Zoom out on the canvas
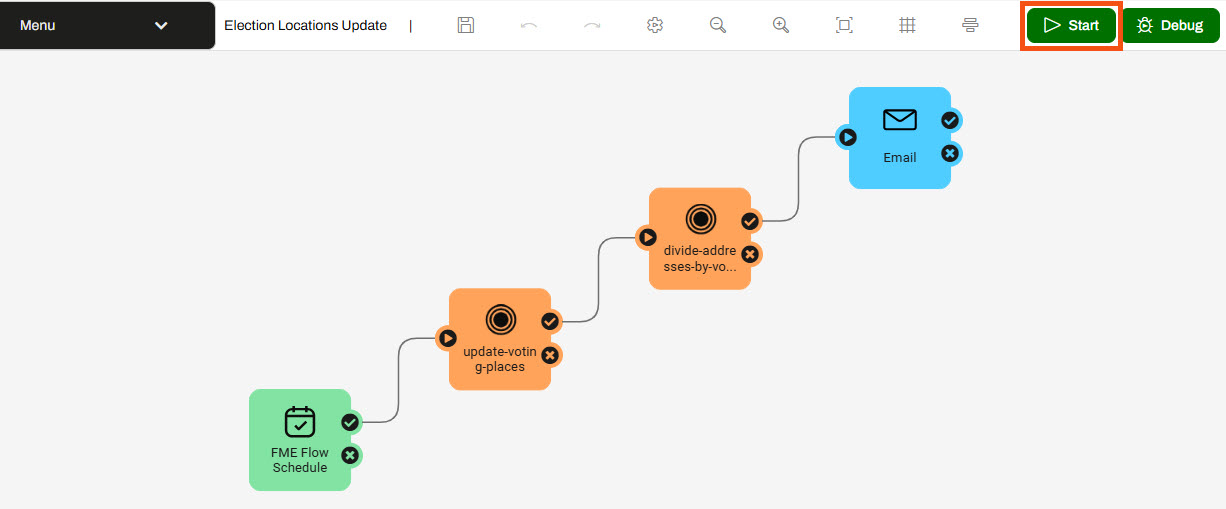This screenshot has width=1226, height=509. click(x=717, y=25)
